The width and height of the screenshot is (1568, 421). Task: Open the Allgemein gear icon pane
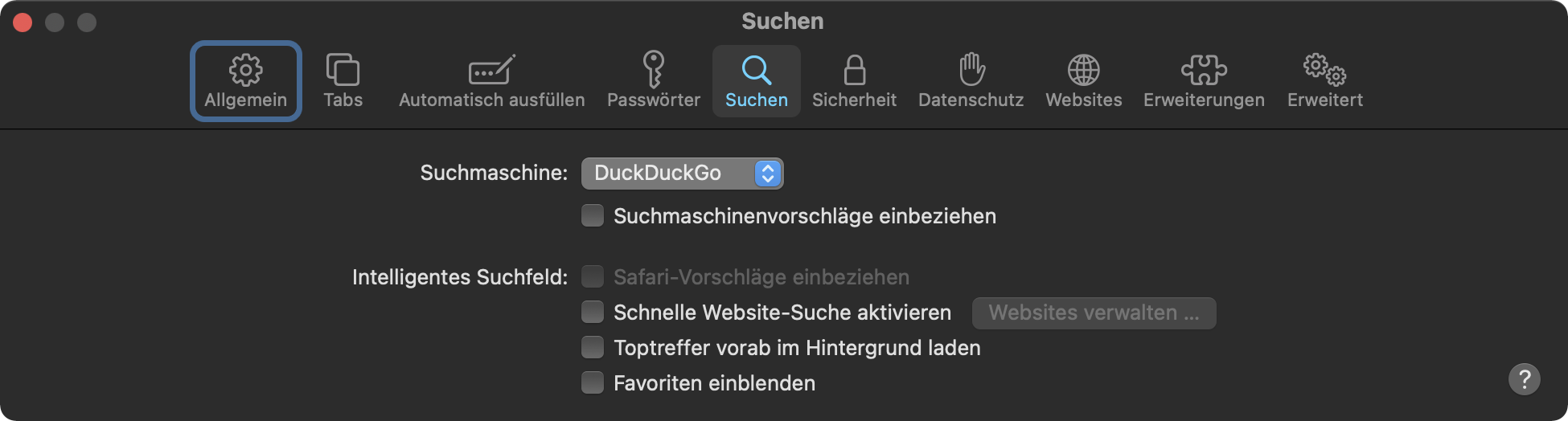[x=245, y=70]
